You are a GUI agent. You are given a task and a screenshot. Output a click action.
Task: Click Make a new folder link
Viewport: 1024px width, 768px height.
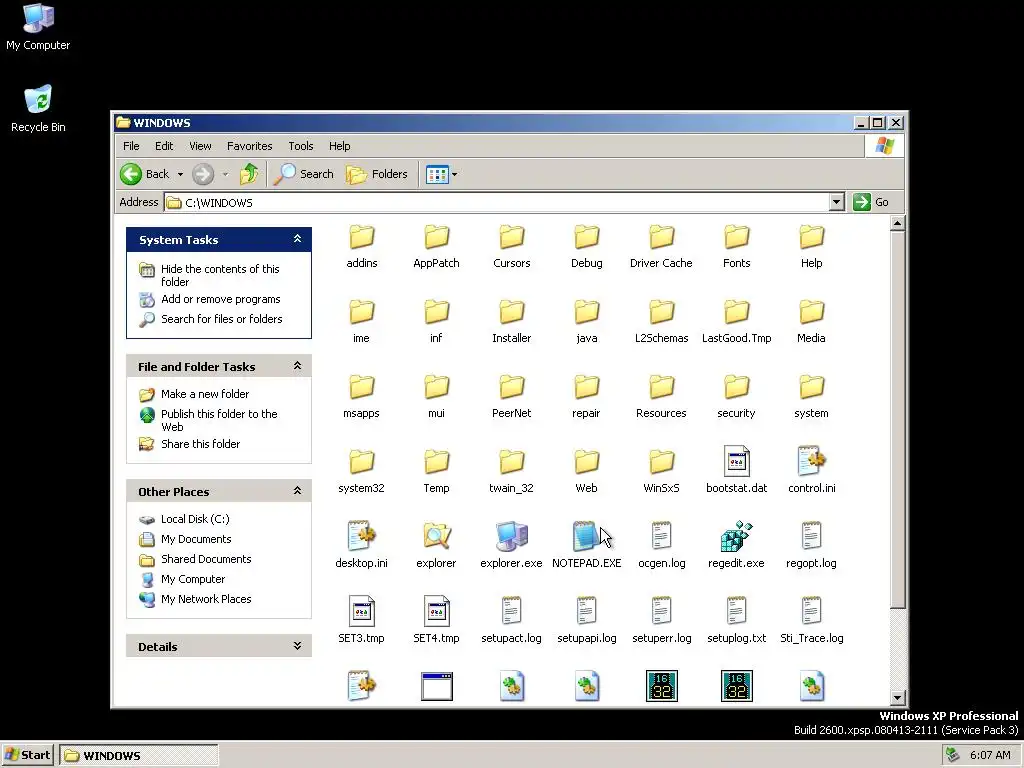click(204, 394)
